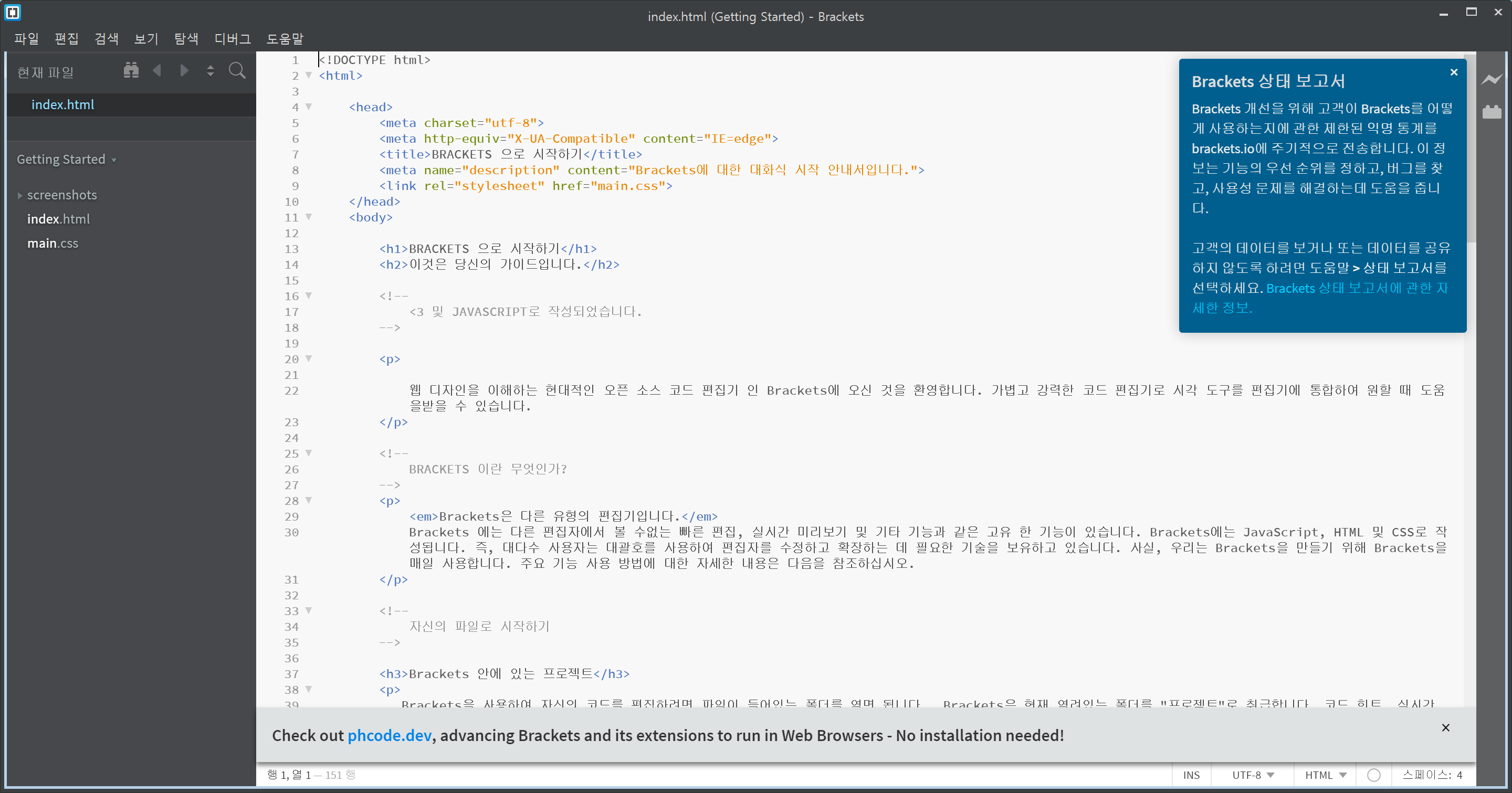Follow the phcode.dev link
Screen dimensions: 1512x793
tap(389, 735)
